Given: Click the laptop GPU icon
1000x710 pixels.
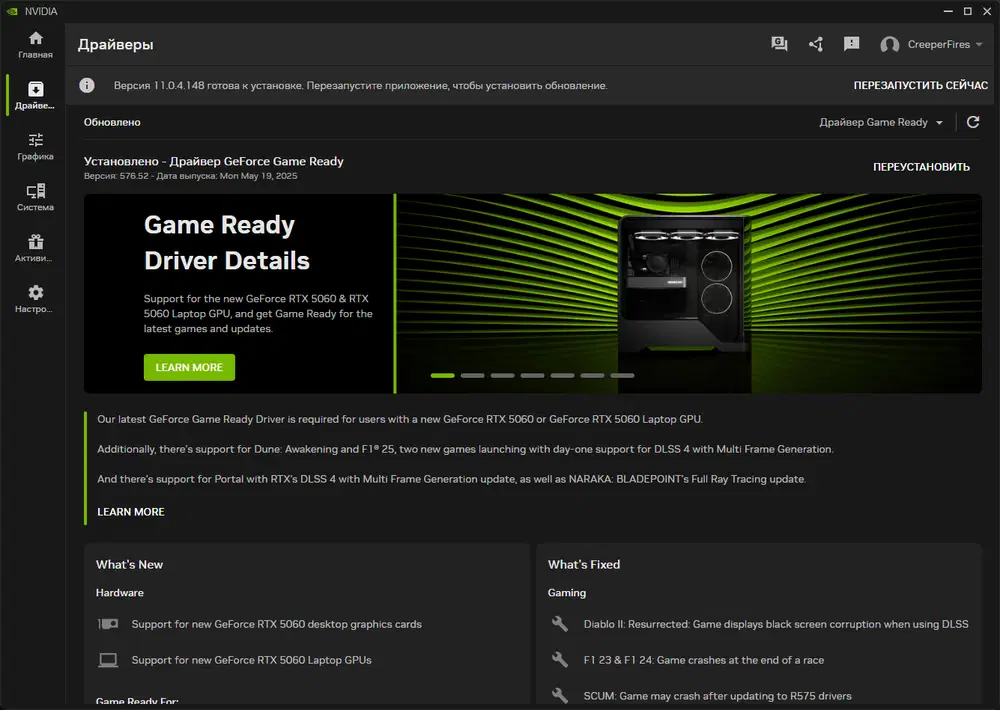Looking at the screenshot, I should pyautogui.click(x=108, y=660).
